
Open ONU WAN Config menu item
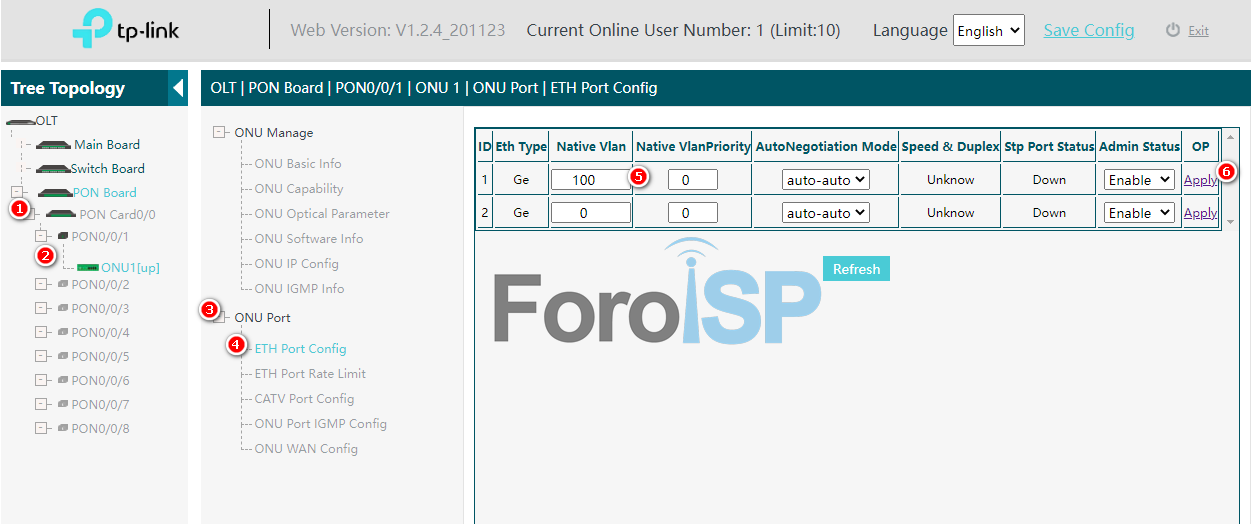(306, 449)
